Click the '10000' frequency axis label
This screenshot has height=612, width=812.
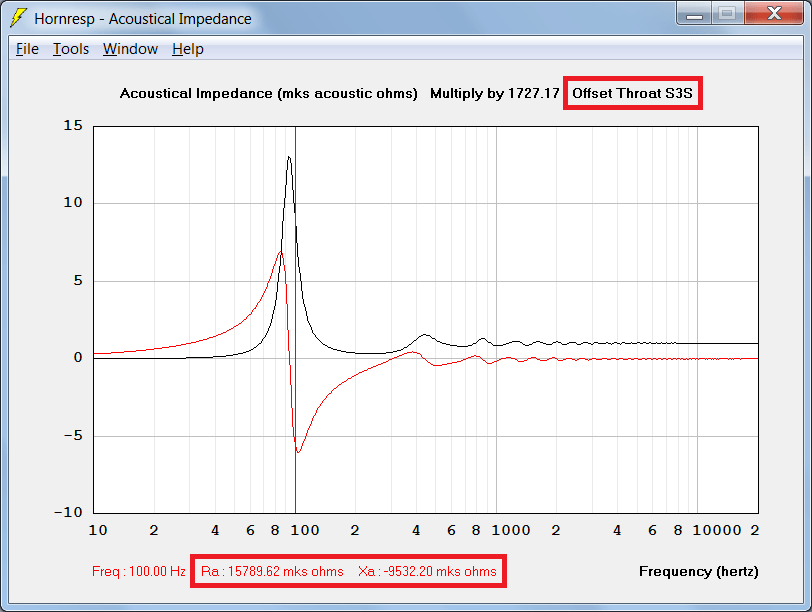[717, 530]
